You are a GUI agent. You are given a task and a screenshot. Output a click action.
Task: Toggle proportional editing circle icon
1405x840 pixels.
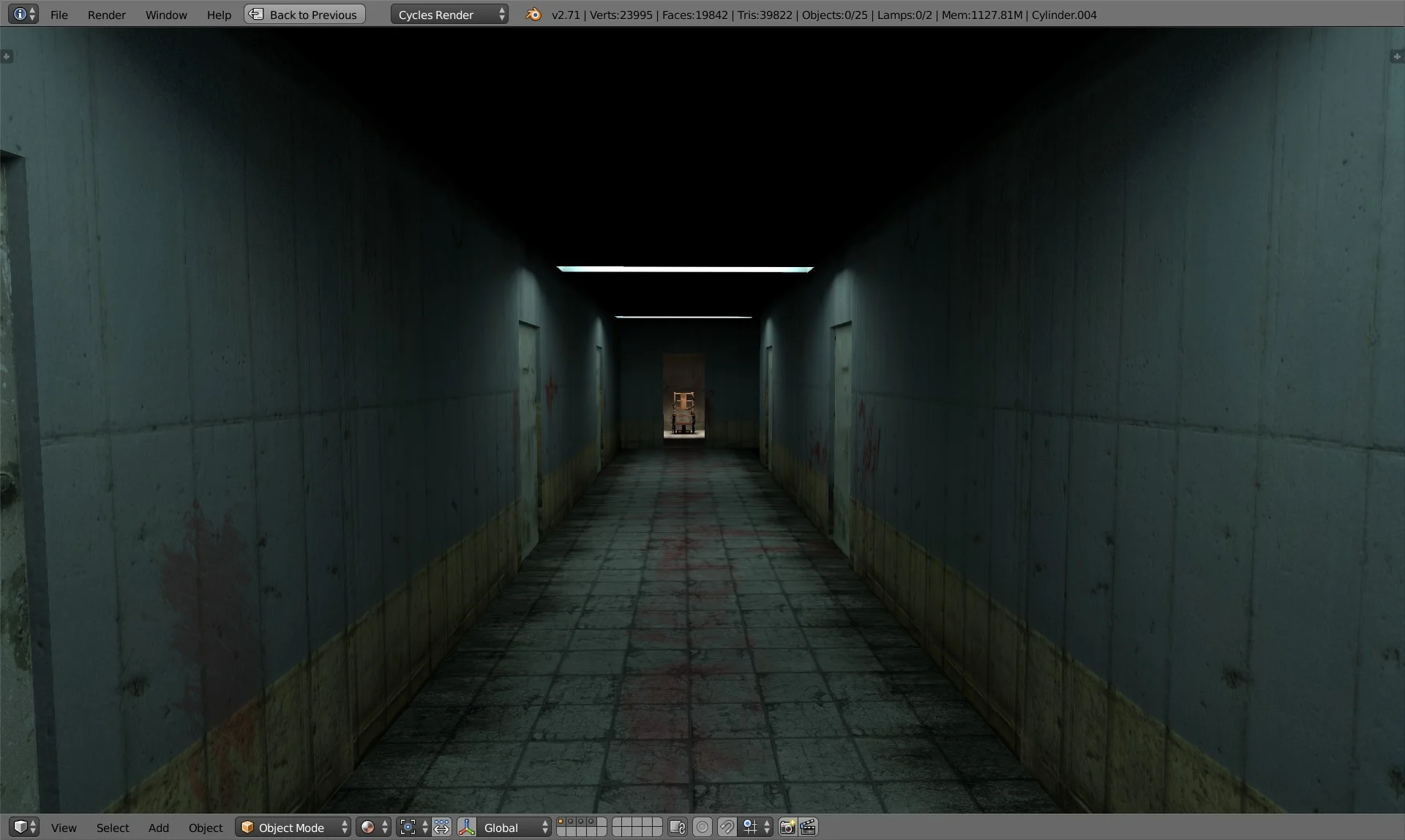tap(702, 827)
